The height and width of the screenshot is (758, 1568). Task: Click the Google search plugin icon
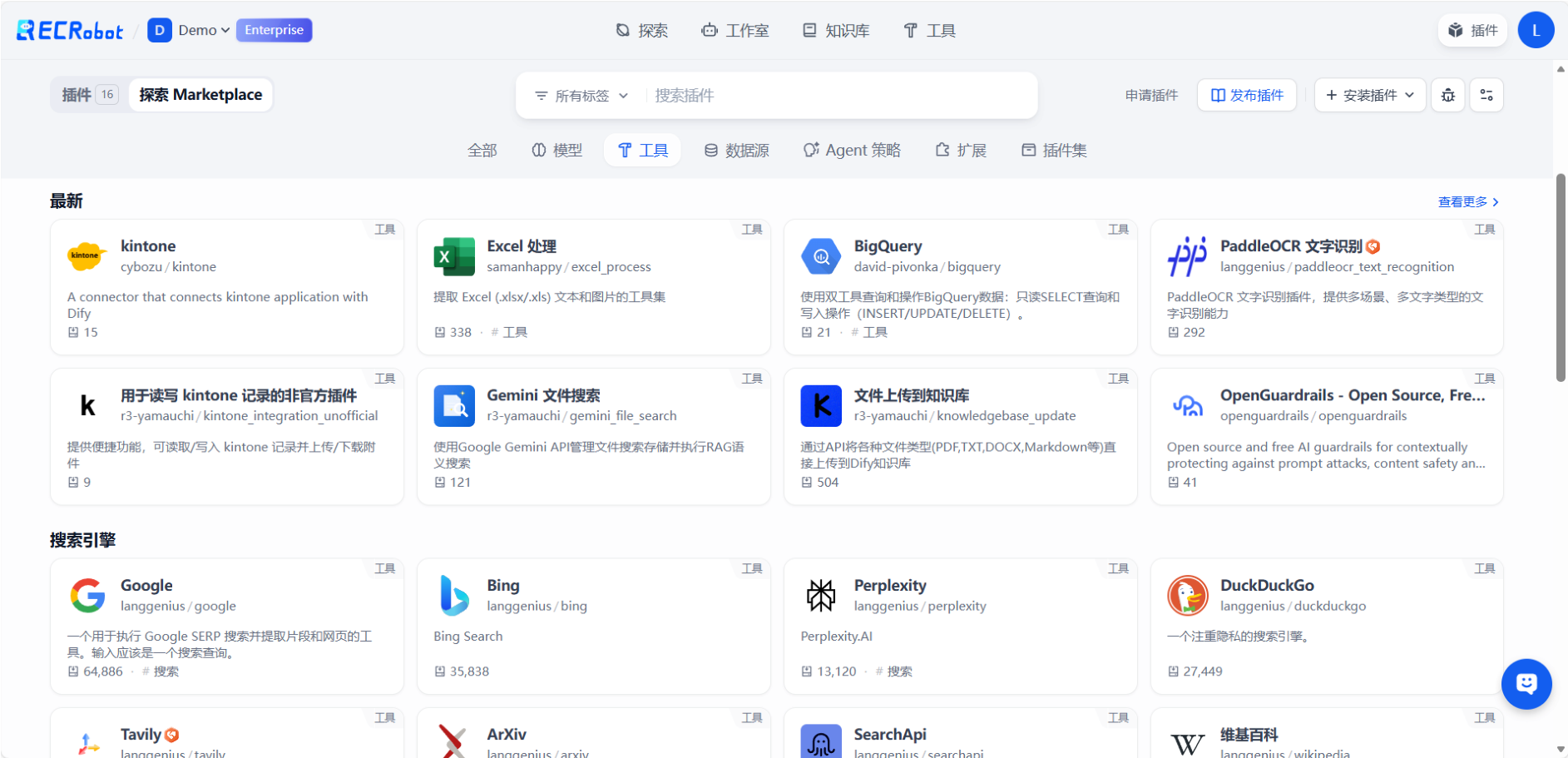(x=87, y=595)
